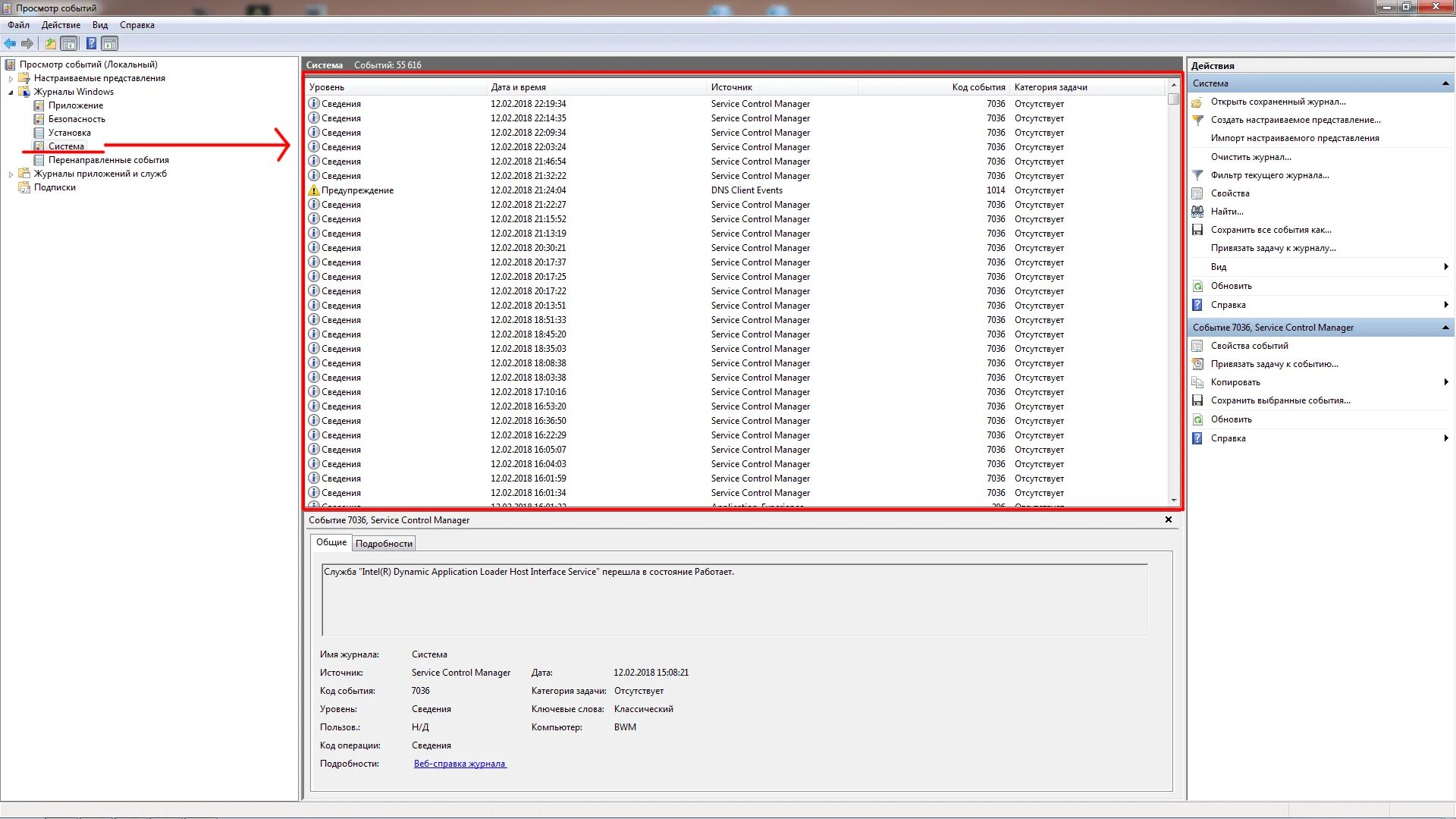Click the green Обновить icon under Система actions
The width and height of the screenshot is (1456, 819).
pyautogui.click(x=1197, y=286)
